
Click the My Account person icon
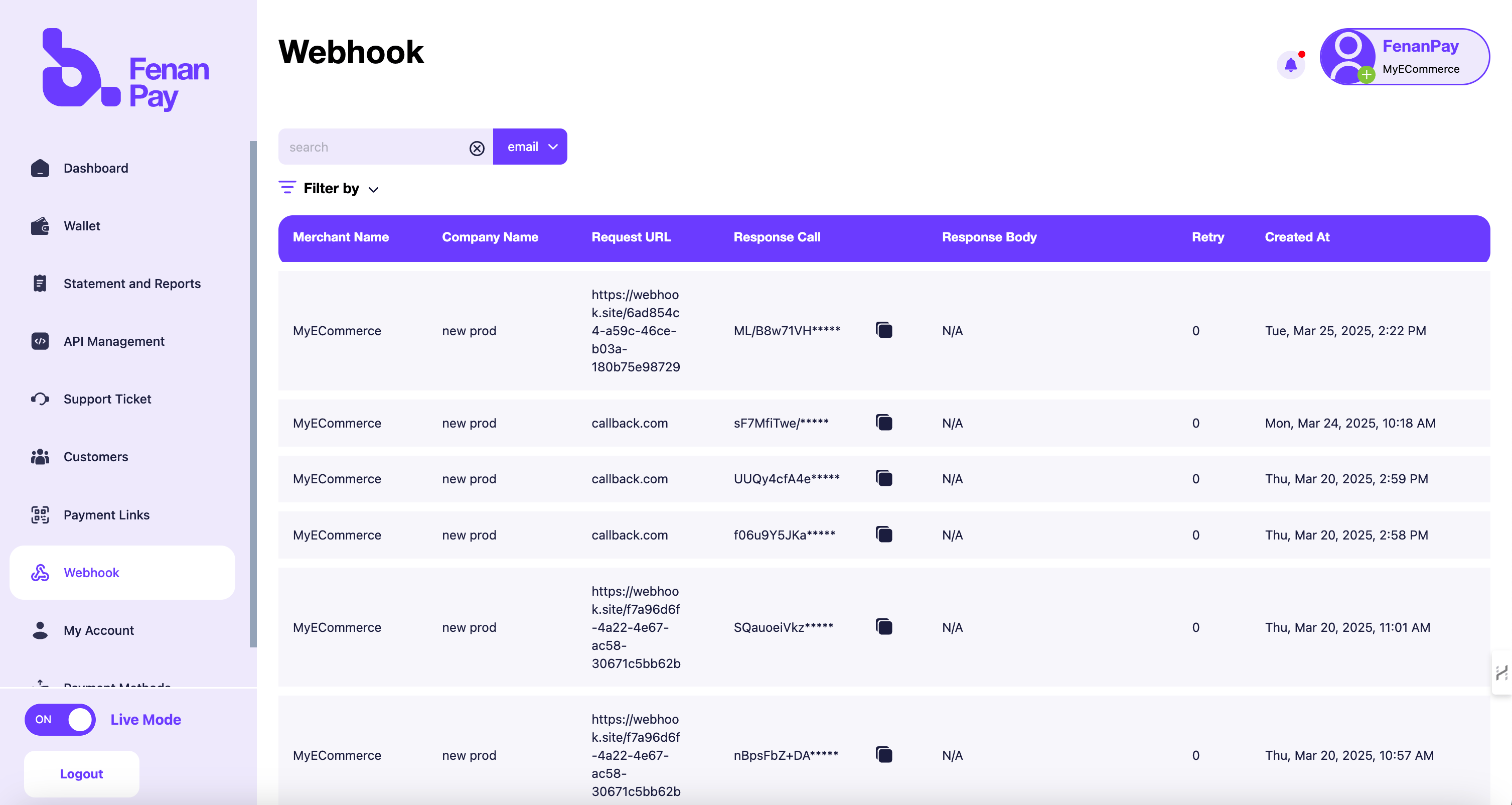[40, 630]
